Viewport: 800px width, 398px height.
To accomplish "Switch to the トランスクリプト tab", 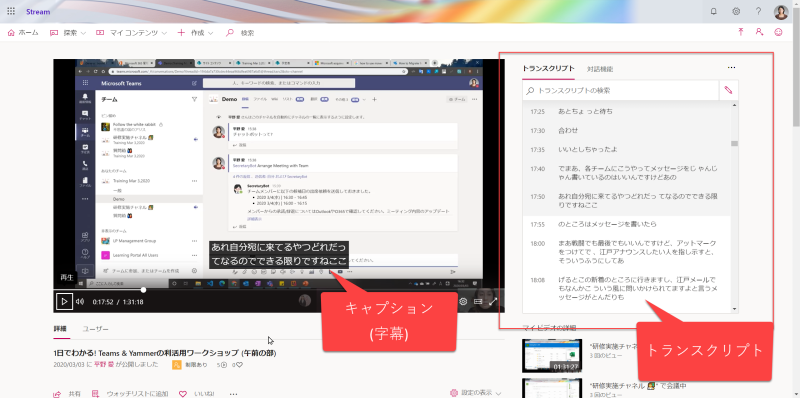I will (x=548, y=69).
